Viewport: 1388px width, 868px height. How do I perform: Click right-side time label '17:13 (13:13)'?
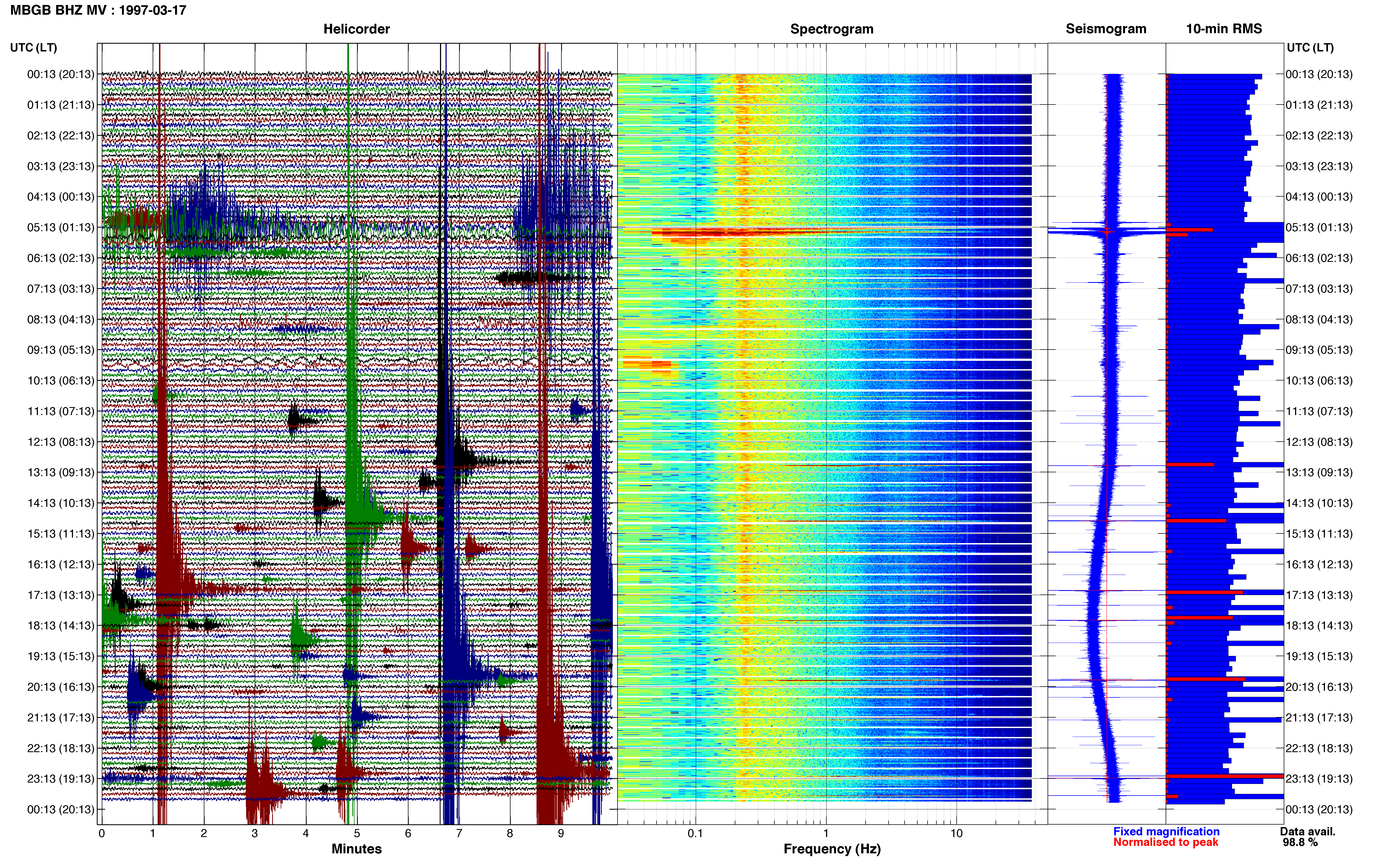coord(1319,595)
